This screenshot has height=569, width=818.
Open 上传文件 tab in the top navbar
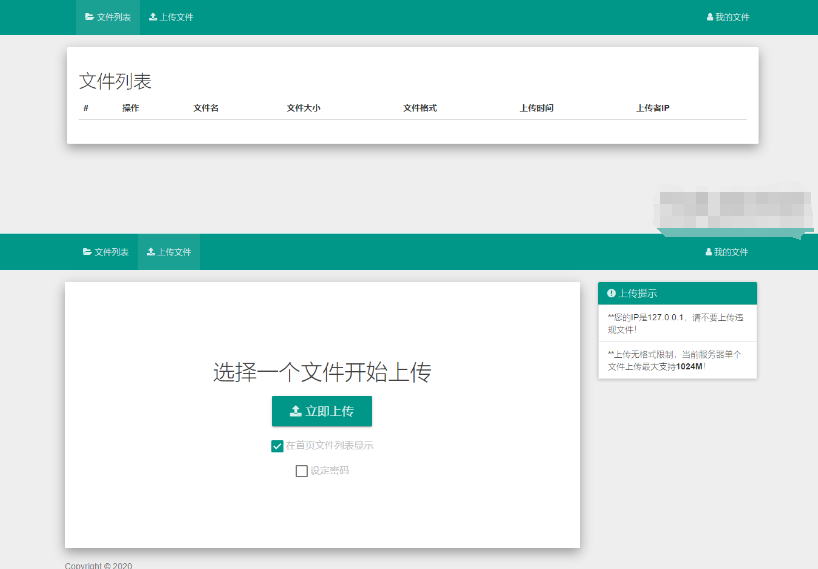(x=171, y=17)
